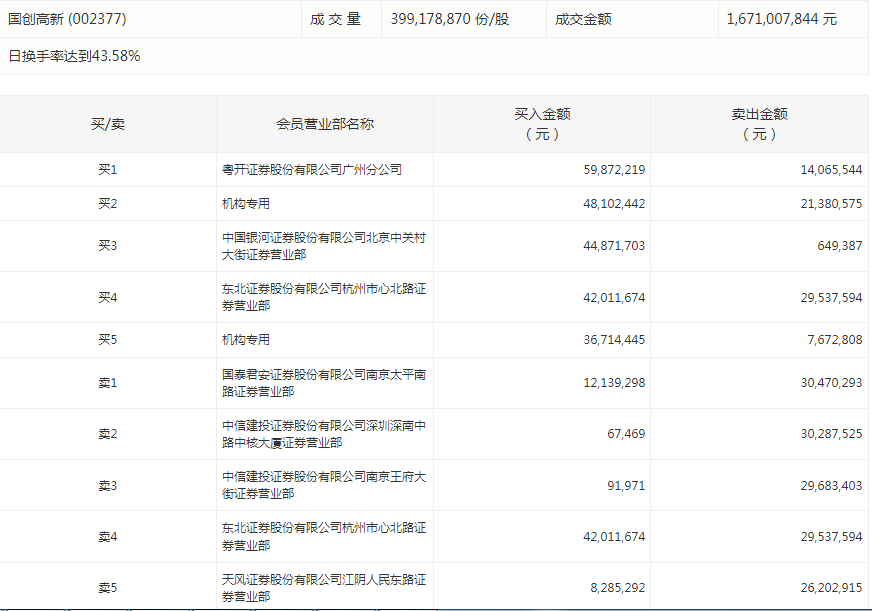Click the sell amount 649,387

pyautogui.click(x=838, y=246)
